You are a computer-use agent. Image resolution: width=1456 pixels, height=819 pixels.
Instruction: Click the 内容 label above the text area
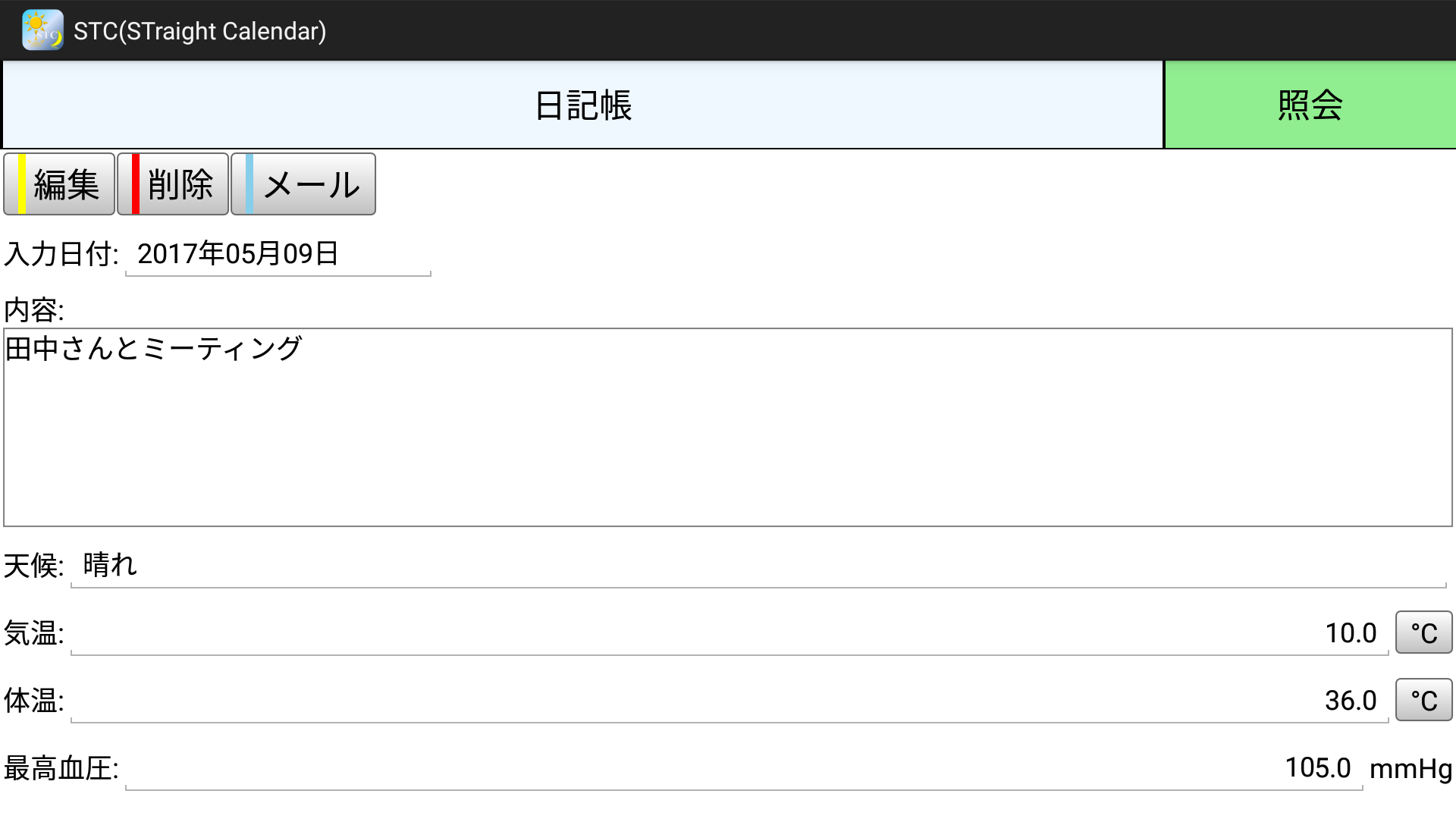click(x=34, y=310)
